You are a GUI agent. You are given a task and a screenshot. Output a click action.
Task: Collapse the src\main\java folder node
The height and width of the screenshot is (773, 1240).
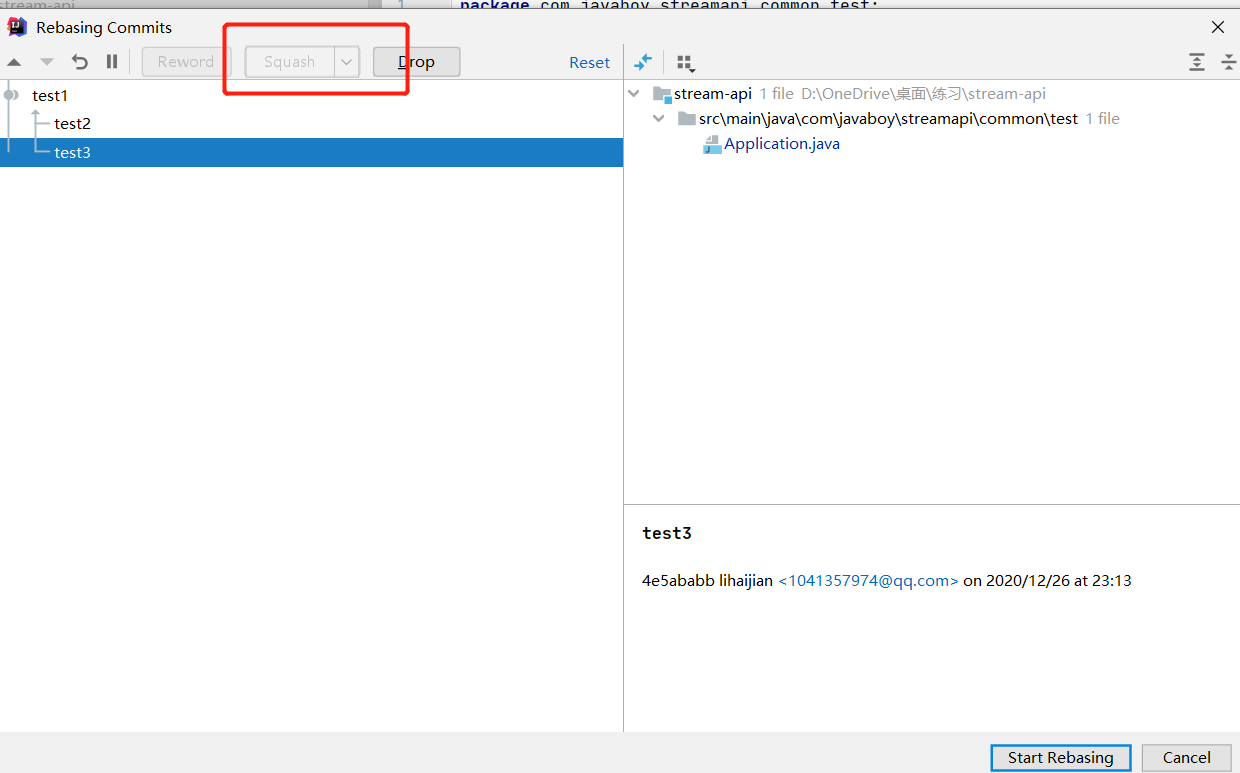(x=658, y=118)
